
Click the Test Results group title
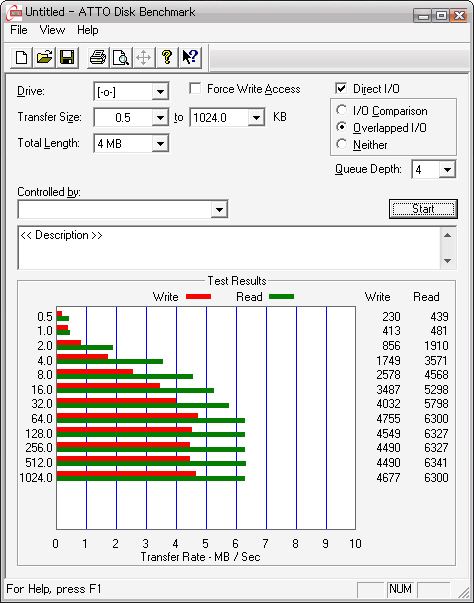237,281
